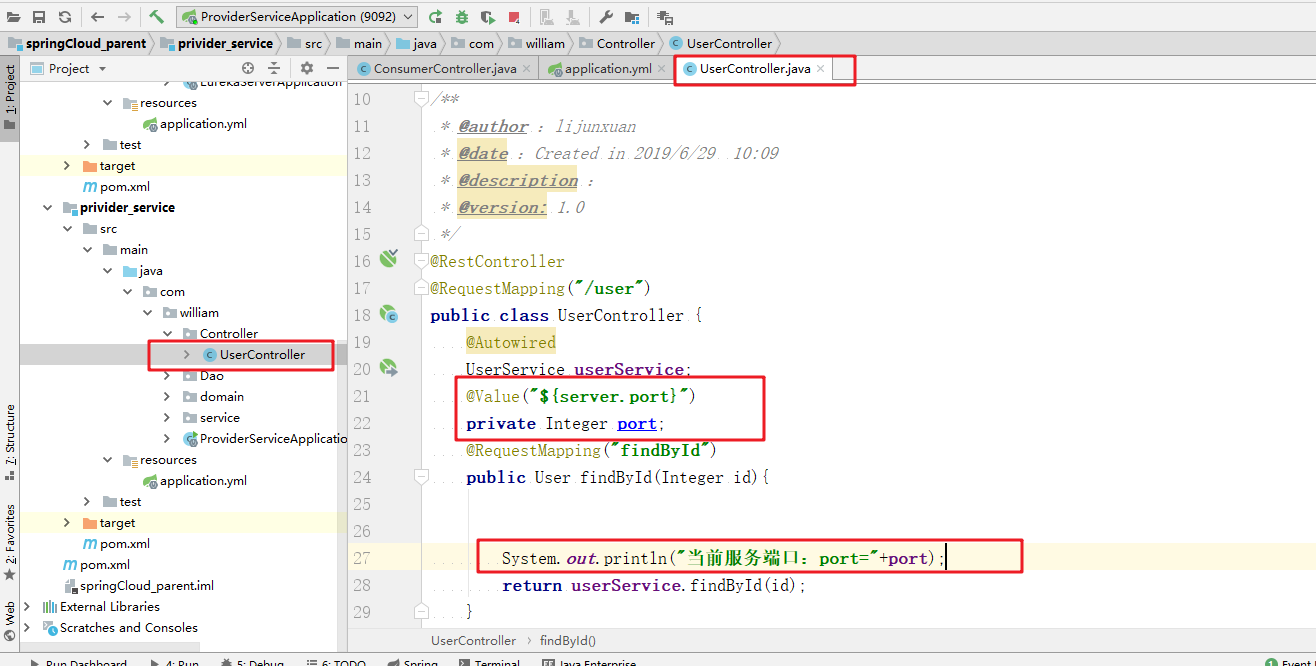
Task: Fold the Javadoc comment at line 10
Action: 421,99
